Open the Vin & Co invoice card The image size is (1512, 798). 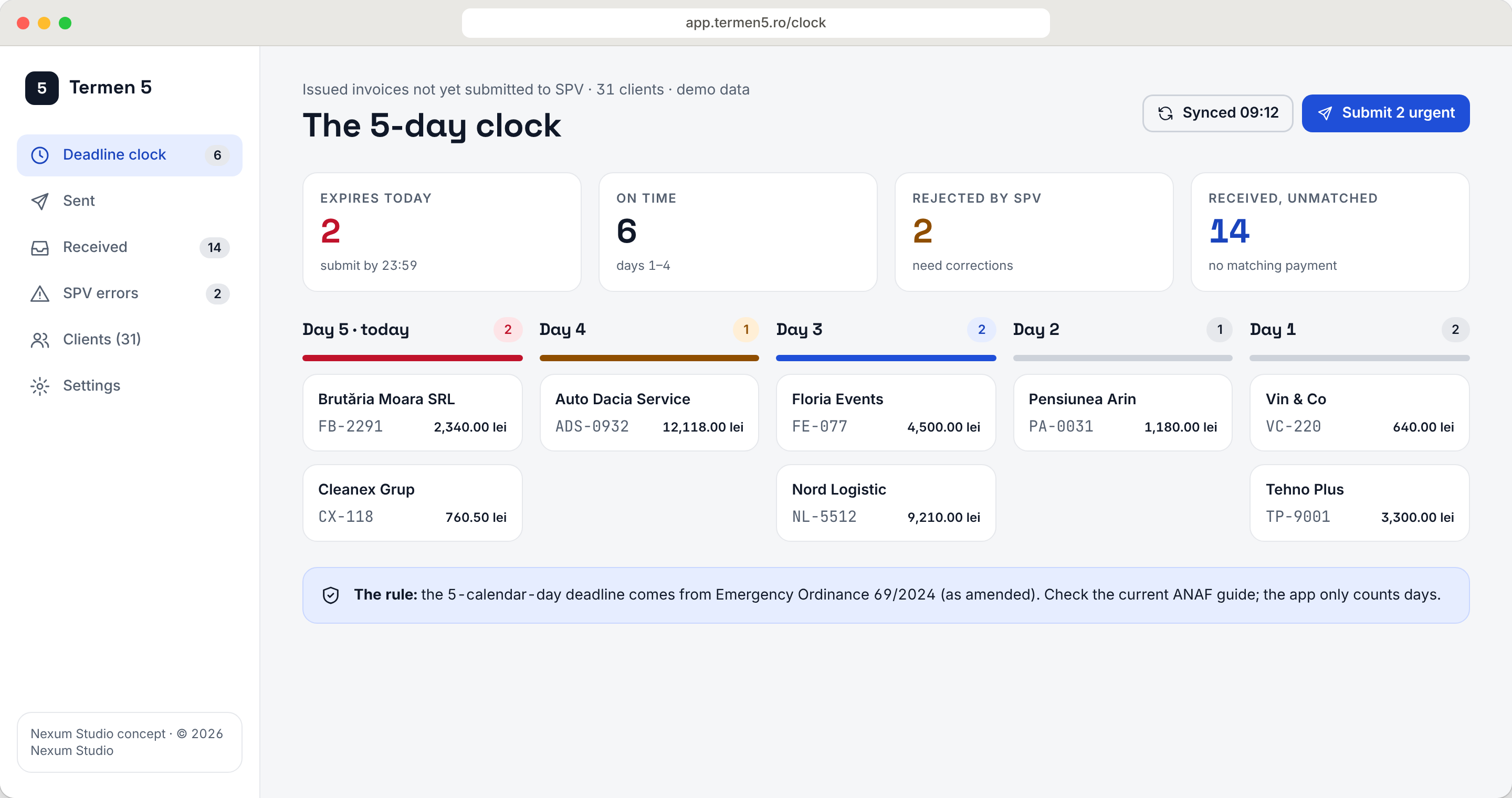click(1359, 413)
